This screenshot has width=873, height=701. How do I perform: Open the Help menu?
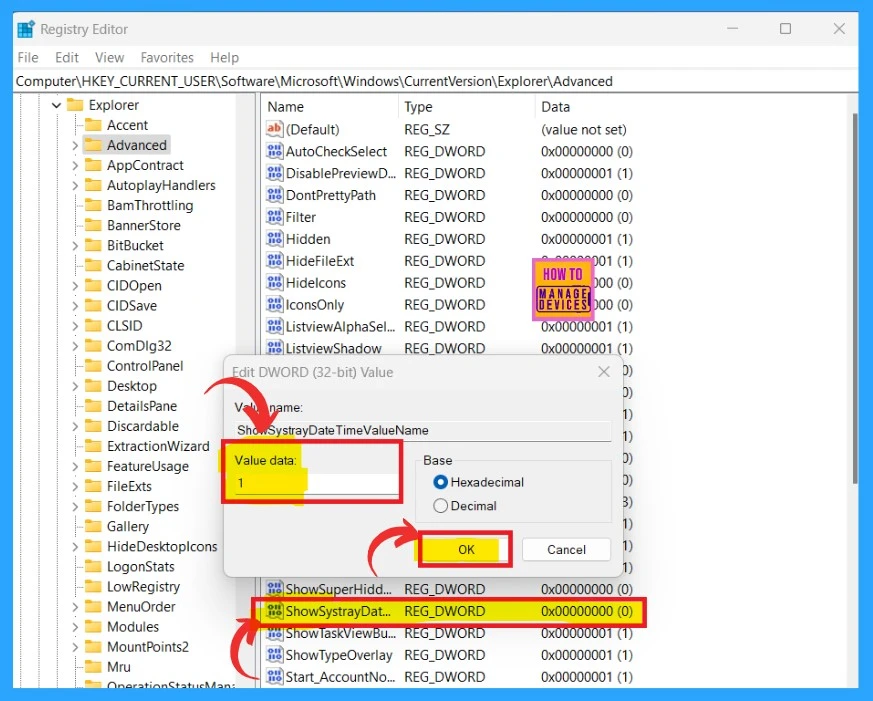[x=224, y=57]
